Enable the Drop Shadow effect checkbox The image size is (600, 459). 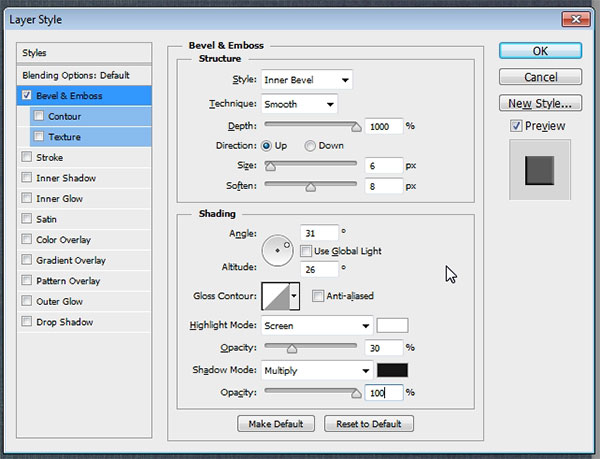(26, 322)
